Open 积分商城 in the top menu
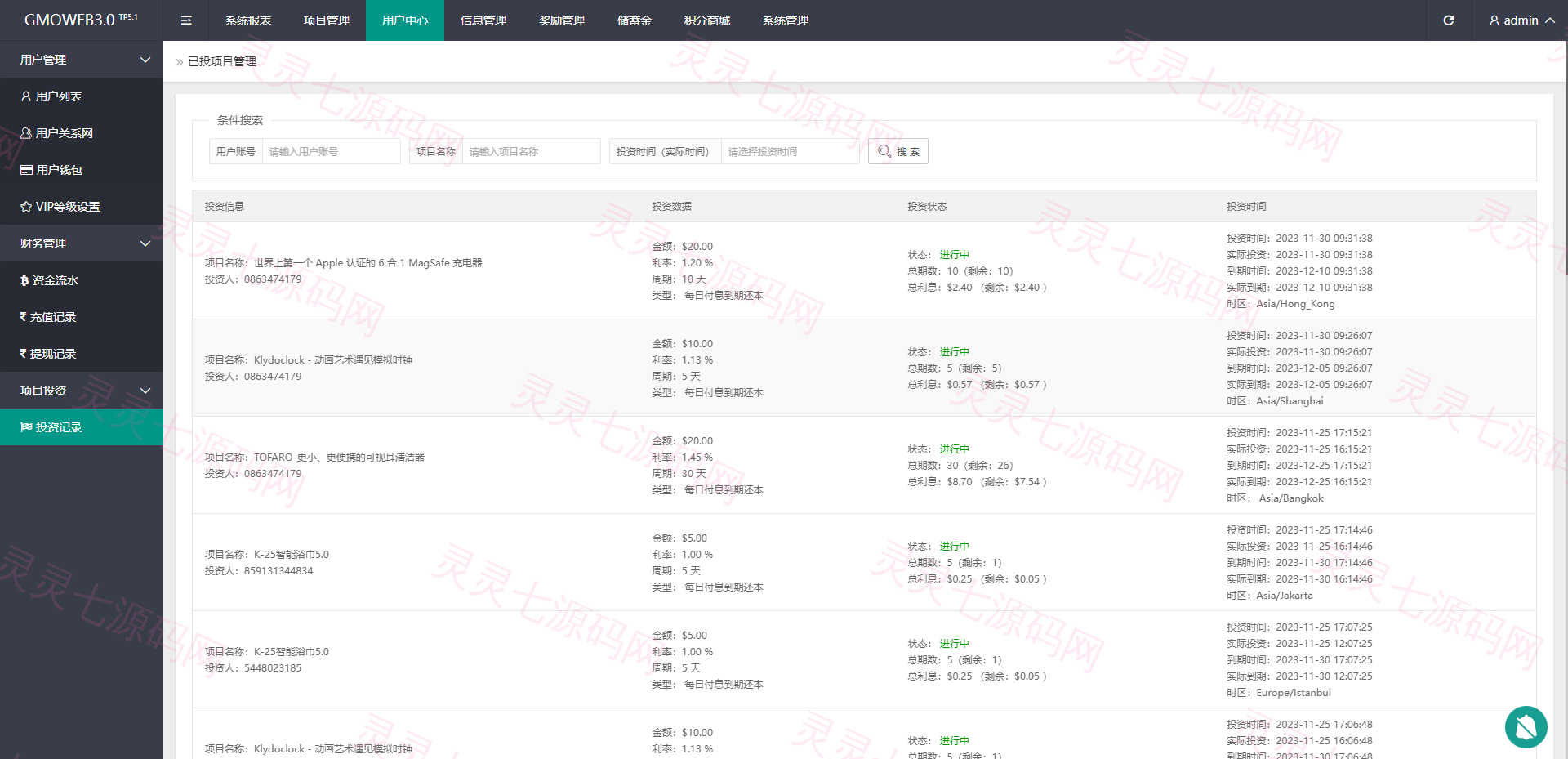This screenshot has width=1568, height=759. click(x=707, y=20)
